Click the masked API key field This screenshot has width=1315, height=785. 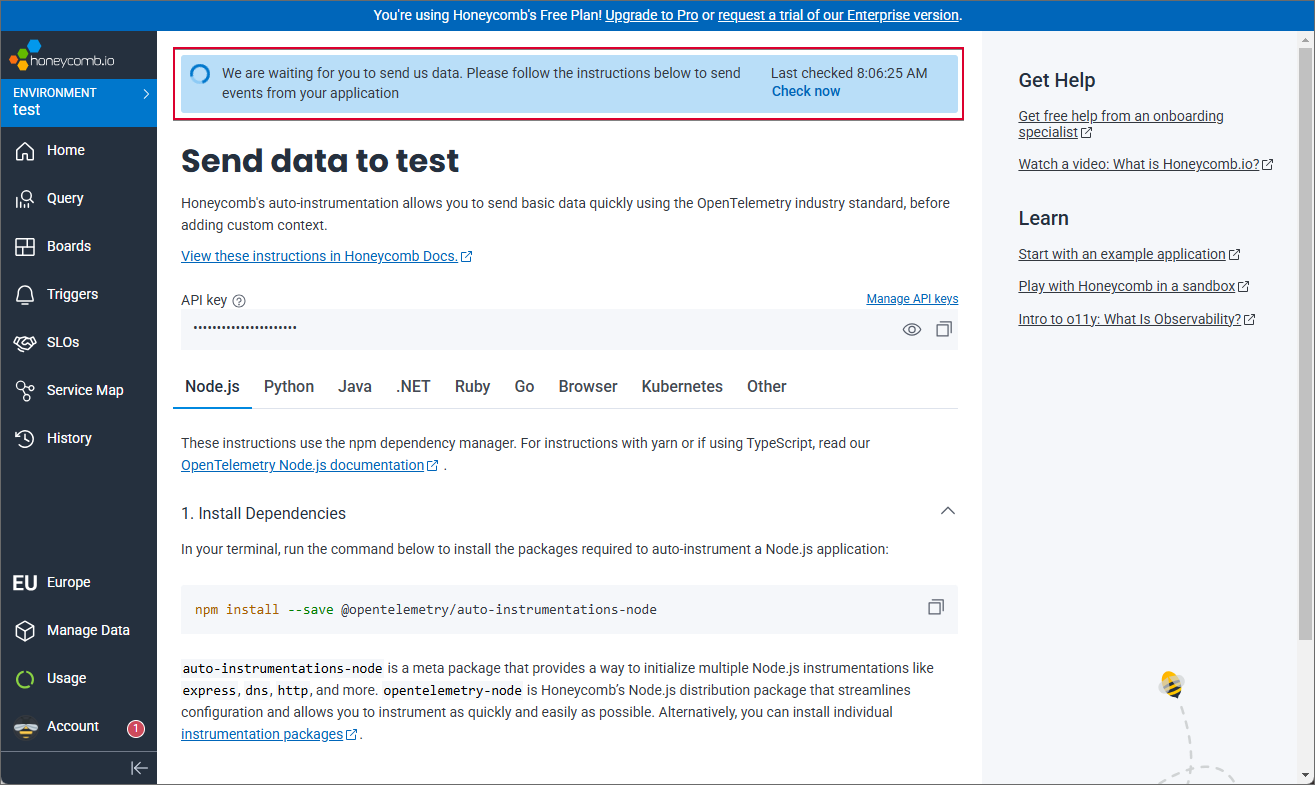[569, 329]
